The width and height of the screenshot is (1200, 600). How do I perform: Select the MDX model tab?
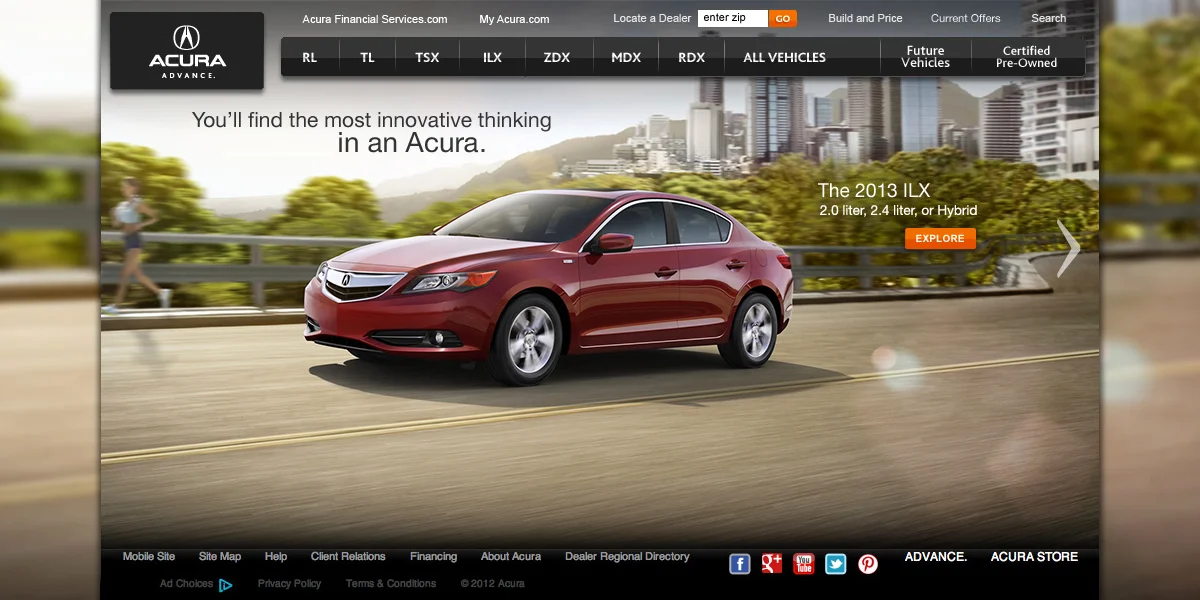[626, 58]
